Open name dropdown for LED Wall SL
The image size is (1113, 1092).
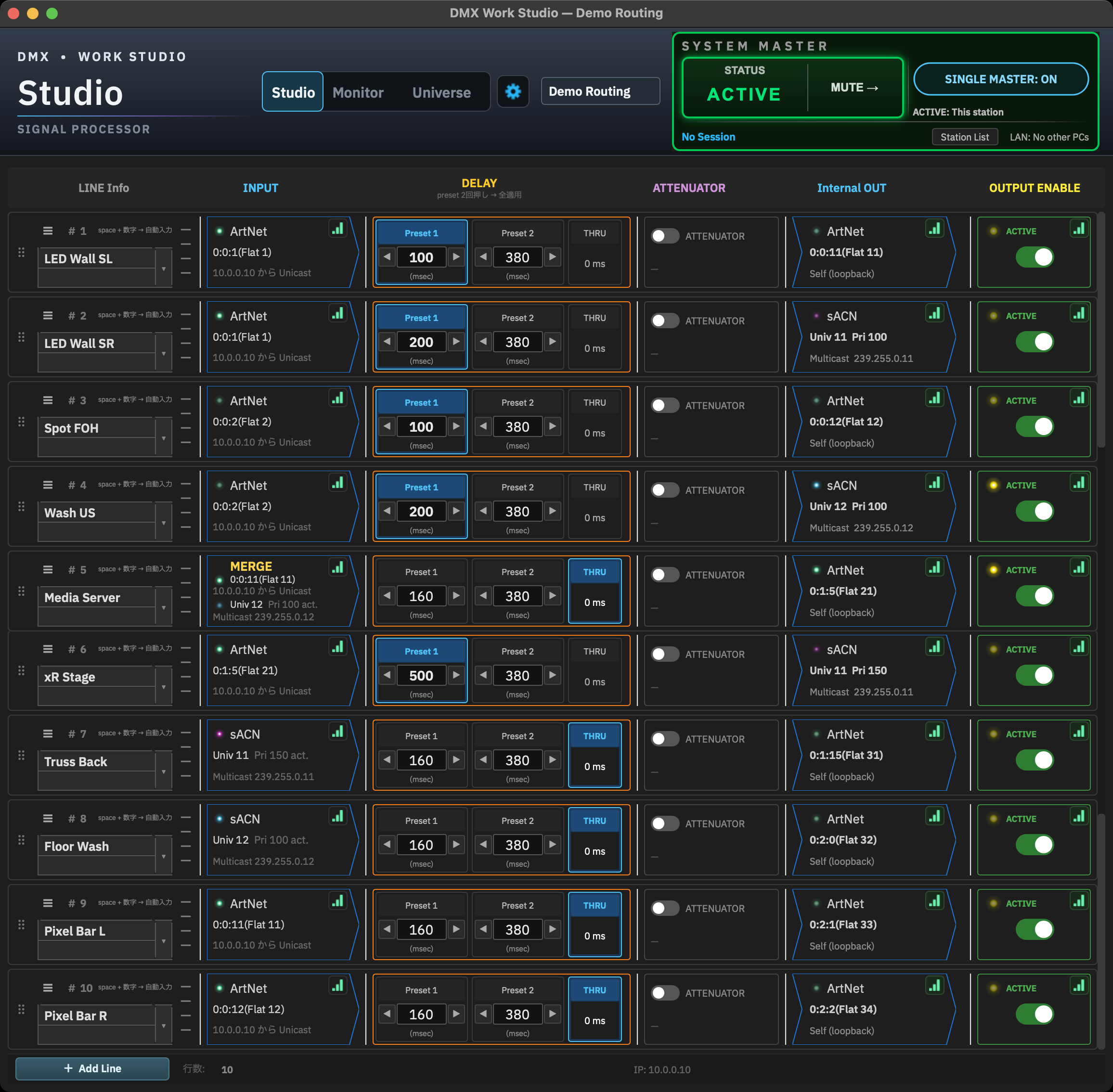(164, 268)
